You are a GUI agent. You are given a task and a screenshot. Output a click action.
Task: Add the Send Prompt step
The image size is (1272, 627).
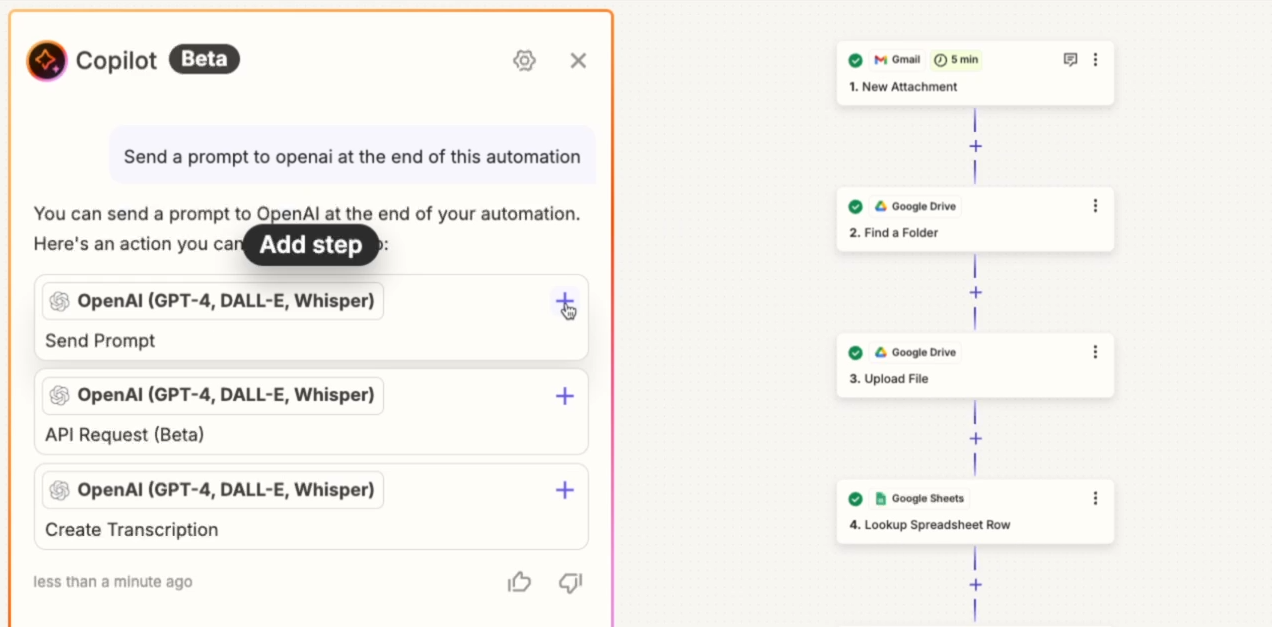tap(565, 301)
